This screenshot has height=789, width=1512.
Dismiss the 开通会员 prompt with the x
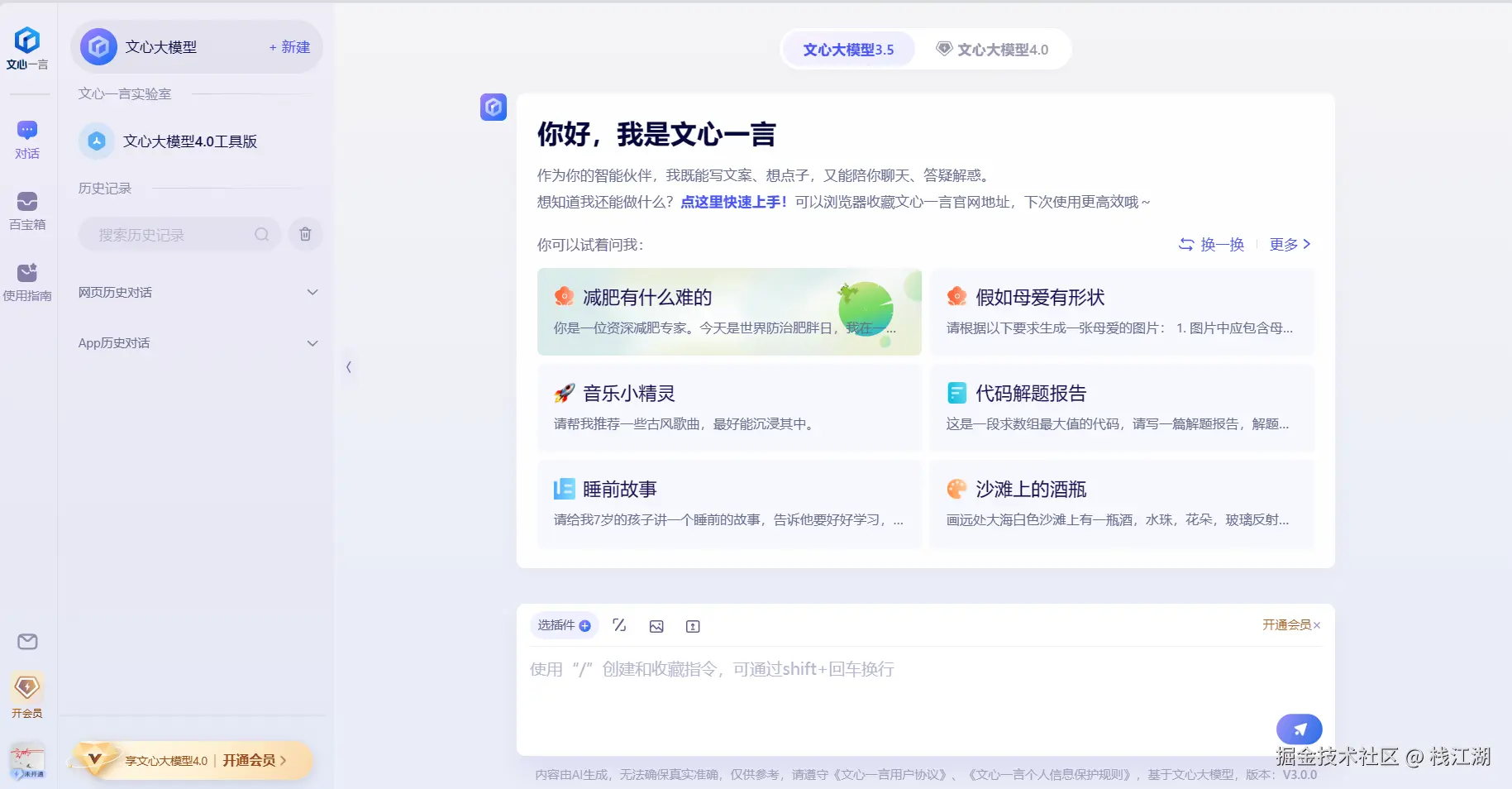click(x=1317, y=625)
